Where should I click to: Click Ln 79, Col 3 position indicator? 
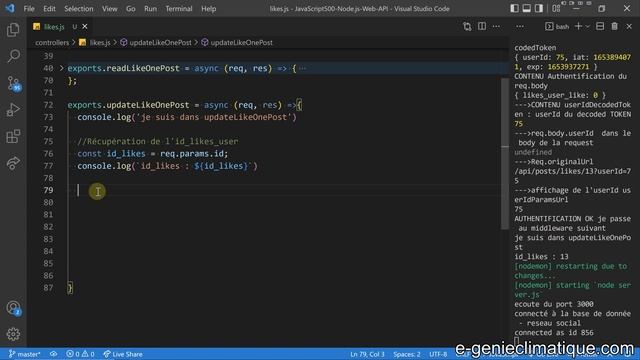tap(367, 354)
